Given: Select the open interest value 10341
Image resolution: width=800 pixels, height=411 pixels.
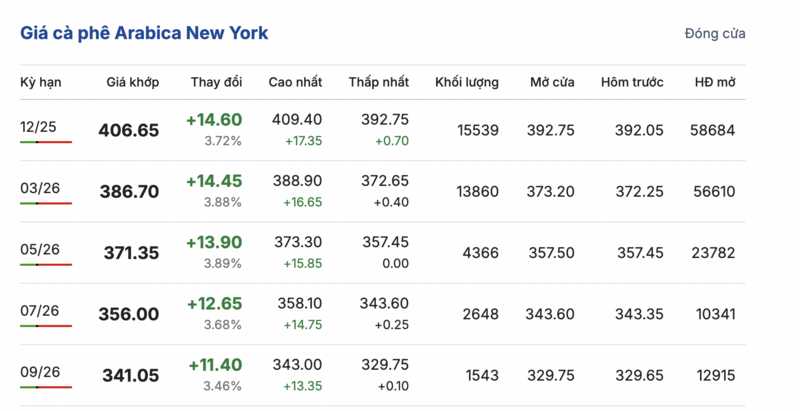Looking at the screenshot, I should point(712,314).
